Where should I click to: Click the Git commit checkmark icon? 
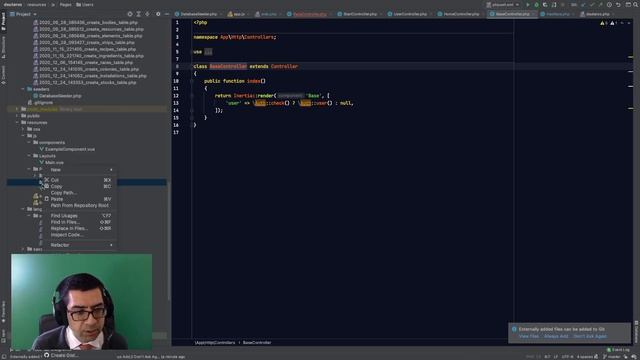[591, 4]
